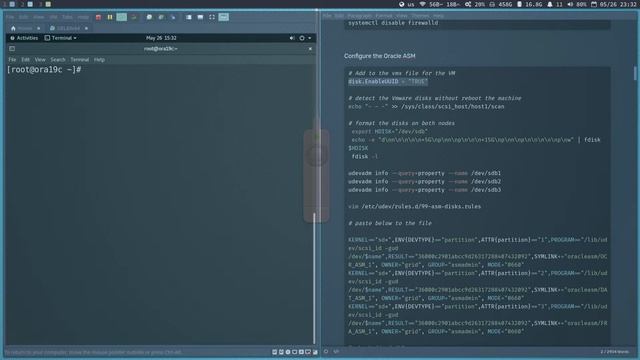
Task: Click the revert snapshot icon in VMware toolbar
Action: click(161, 17)
